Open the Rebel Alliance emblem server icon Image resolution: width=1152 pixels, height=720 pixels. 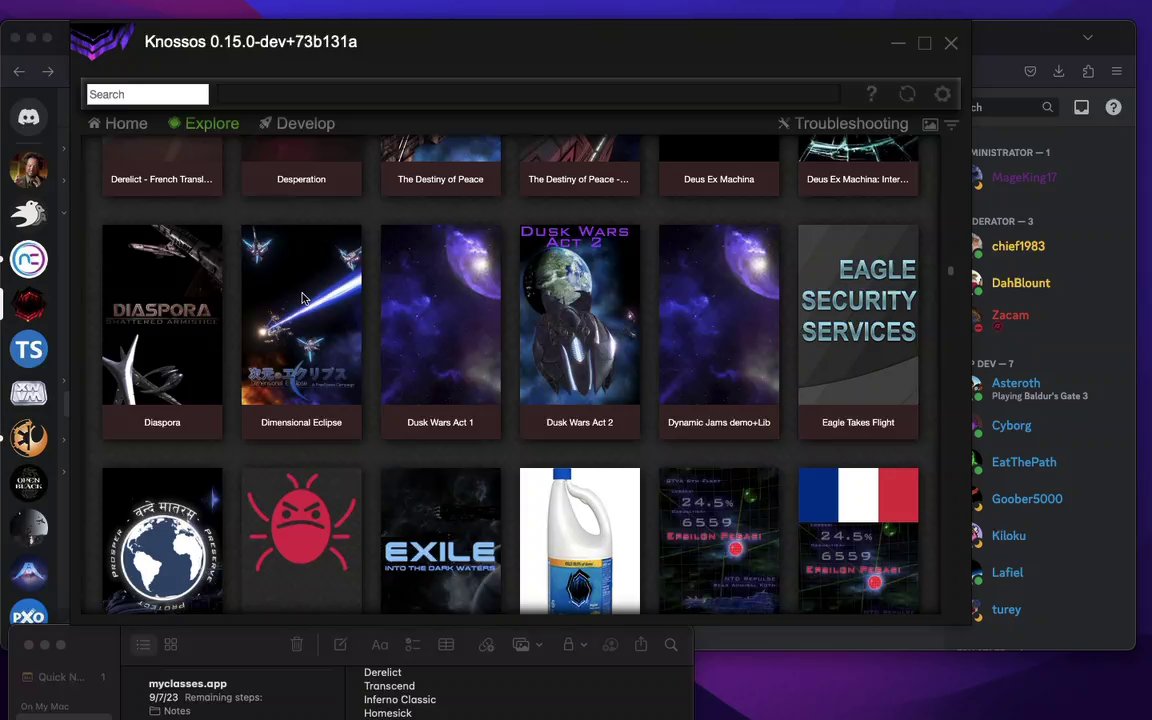tap(29, 439)
